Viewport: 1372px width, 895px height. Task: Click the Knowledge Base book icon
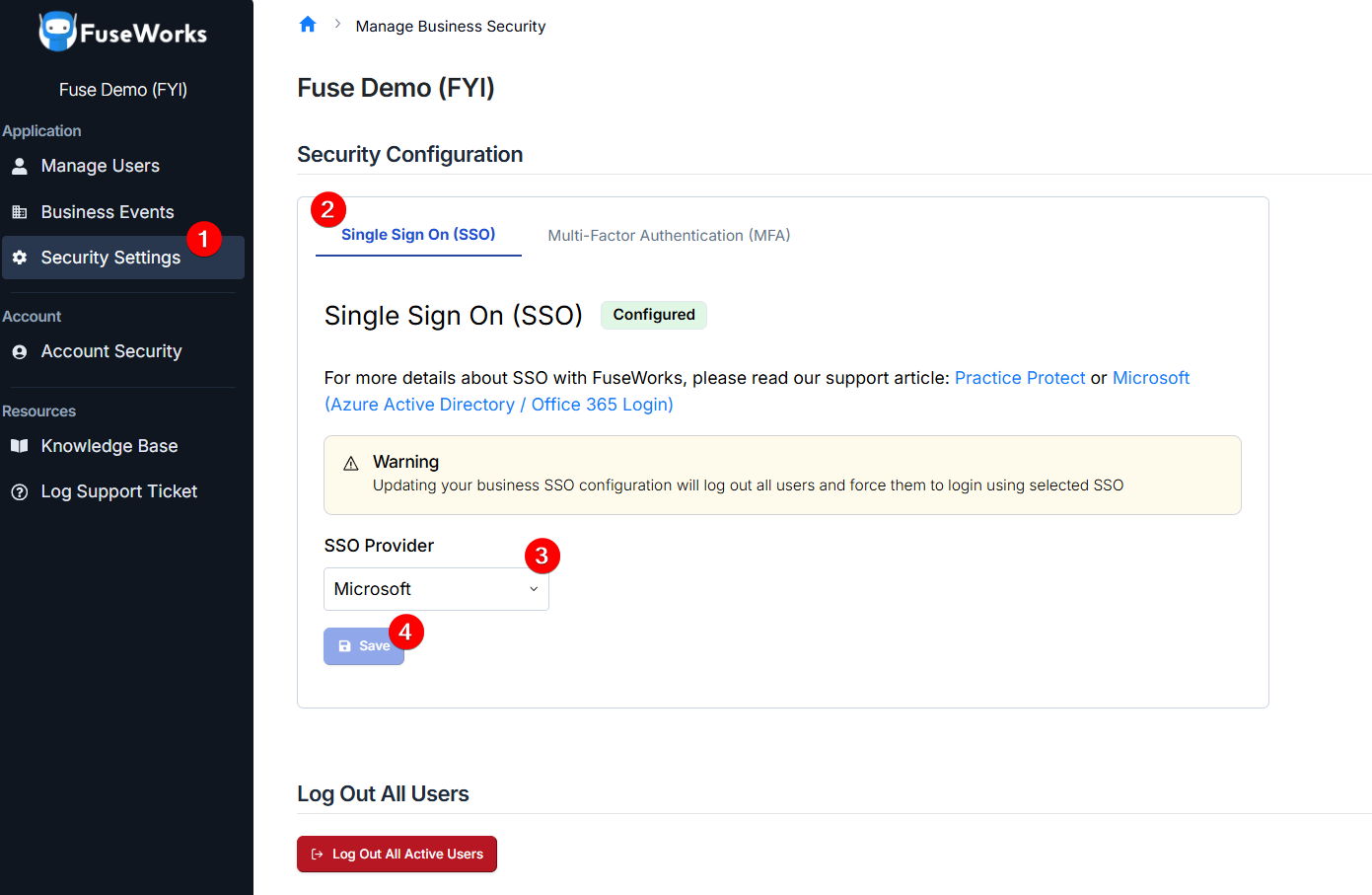[x=20, y=446]
